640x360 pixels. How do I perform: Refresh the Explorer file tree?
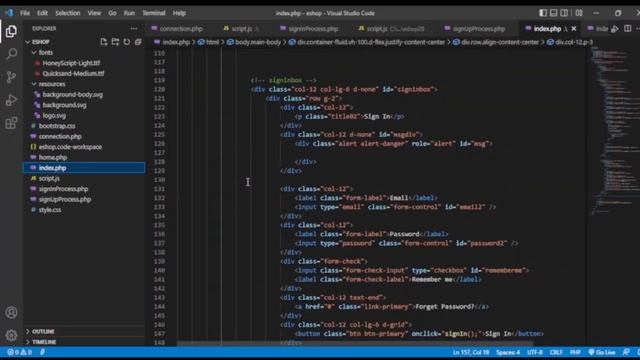coord(127,42)
